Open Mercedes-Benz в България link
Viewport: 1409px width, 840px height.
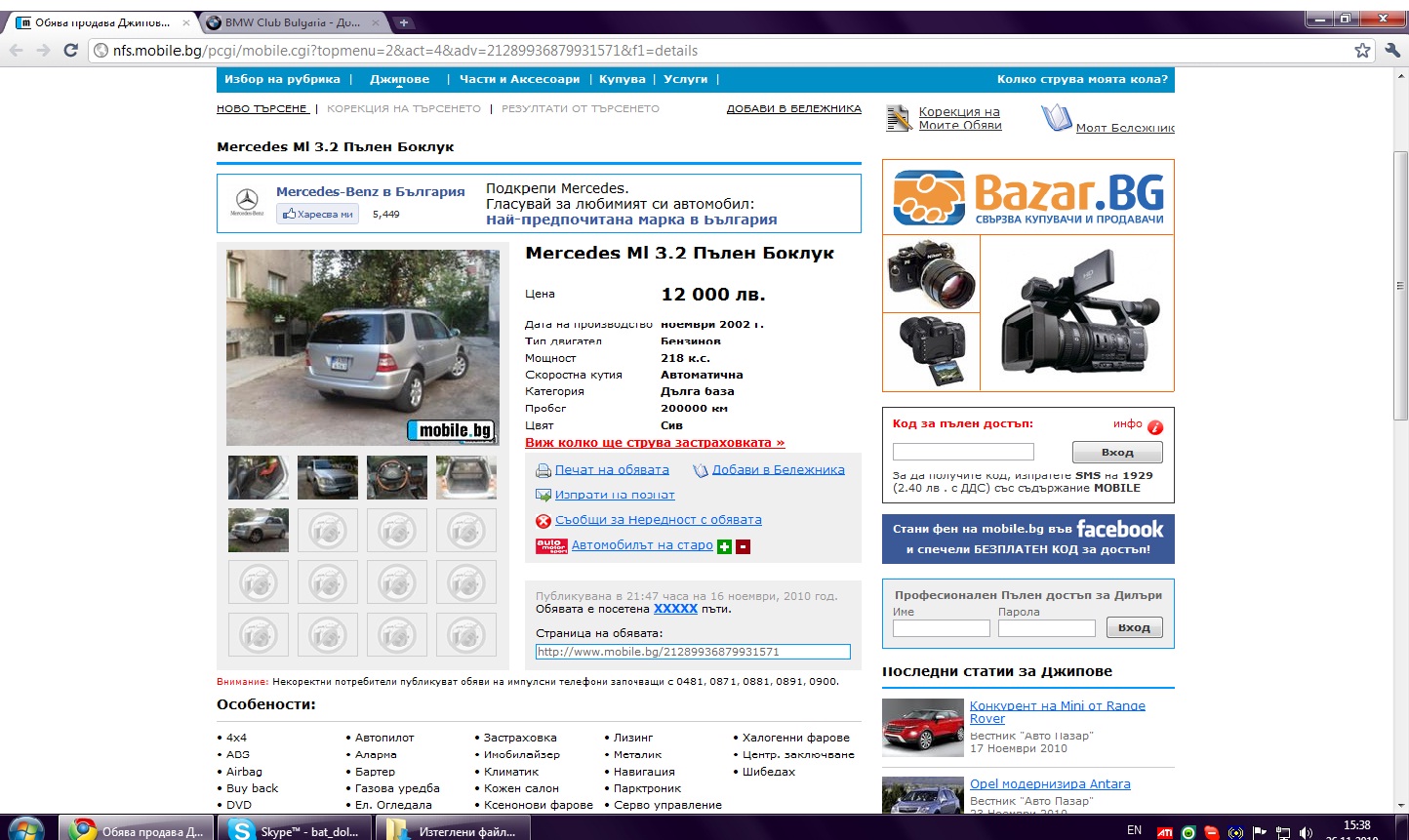coord(371,191)
